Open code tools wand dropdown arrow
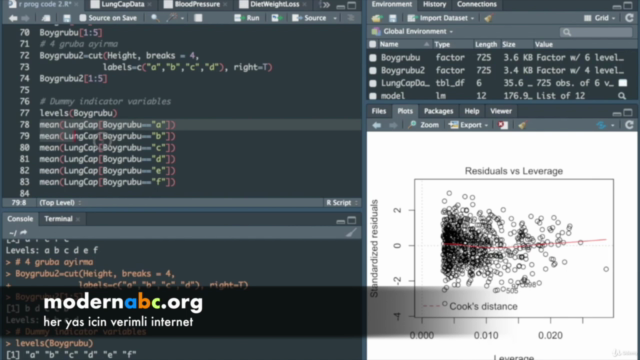This screenshot has height=360, width=640. (x=182, y=18)
